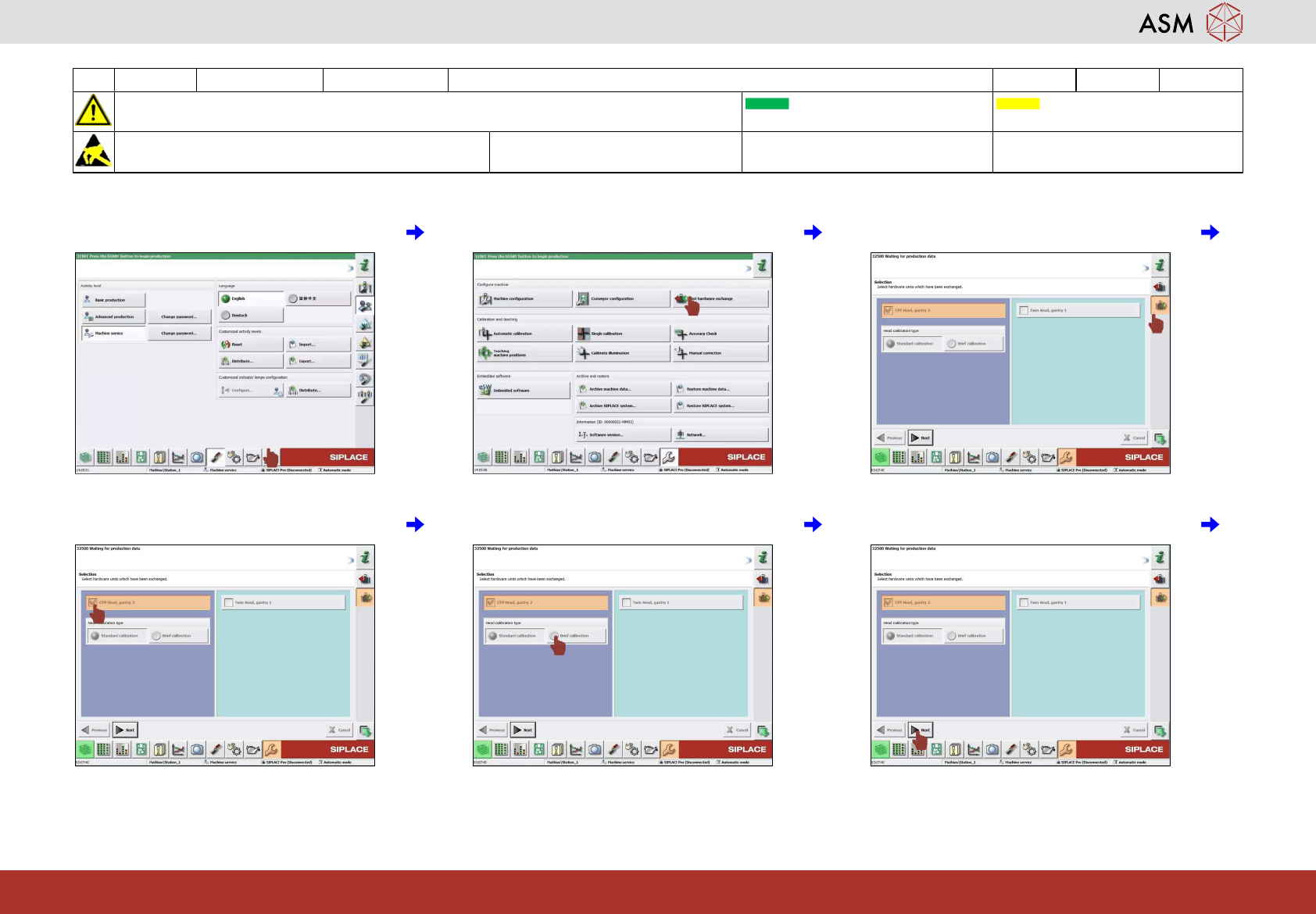Click camera icon on Activity level screen toolbar
This screenshot has height=914, width=1316.
(197, 457)
